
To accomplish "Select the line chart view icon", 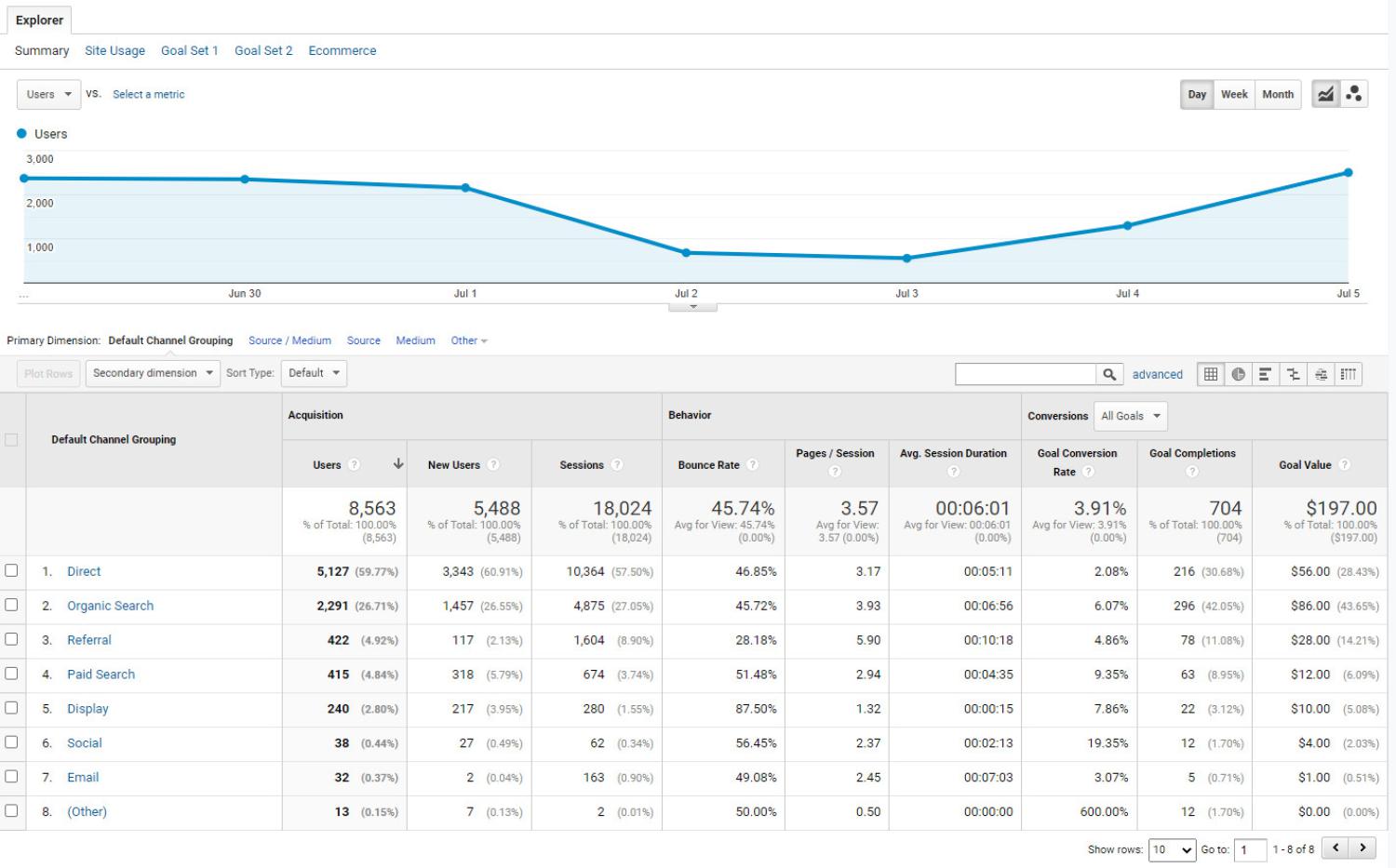I will pos(1325,94).
